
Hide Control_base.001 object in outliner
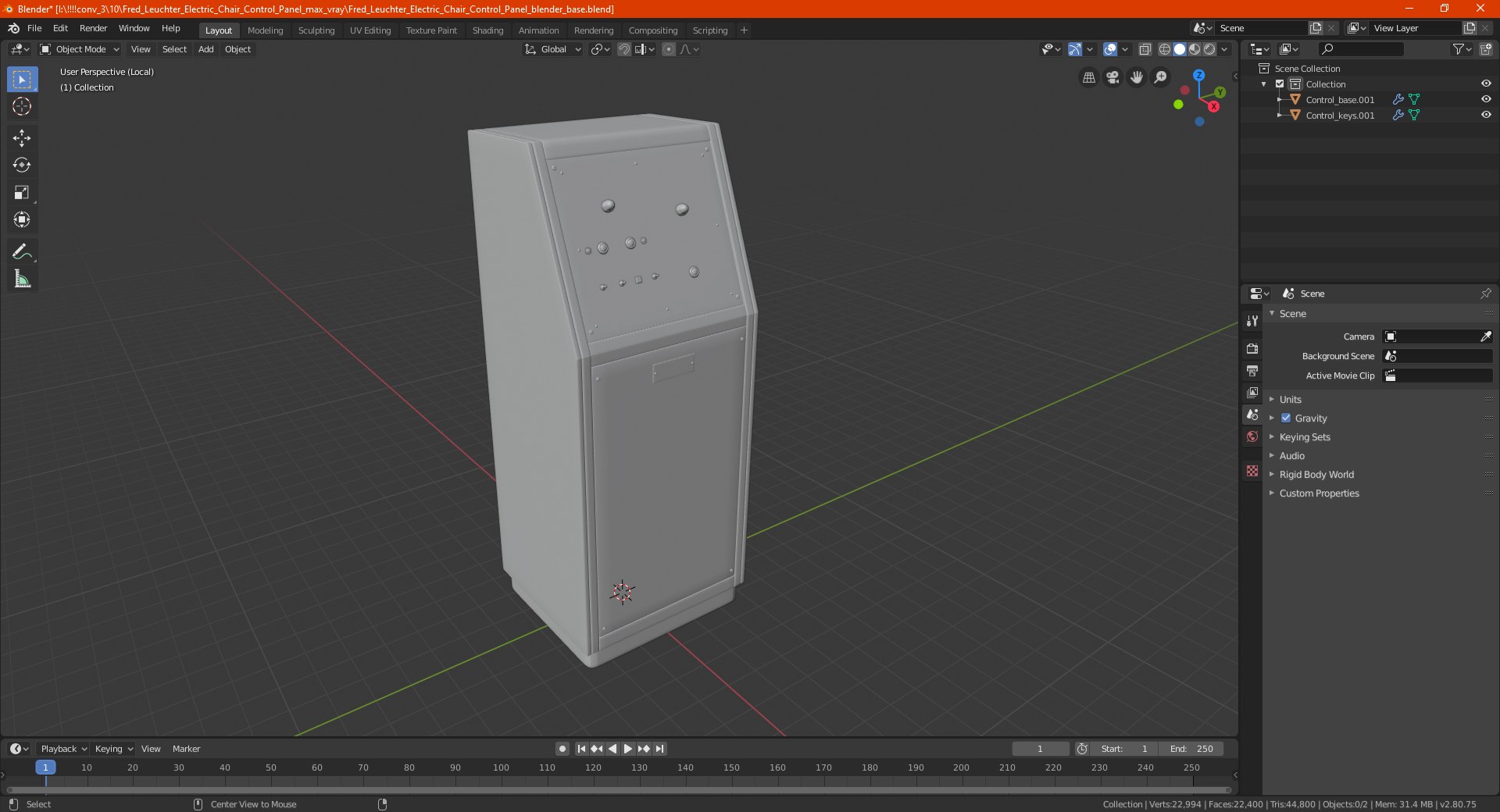click(1486, 99)
